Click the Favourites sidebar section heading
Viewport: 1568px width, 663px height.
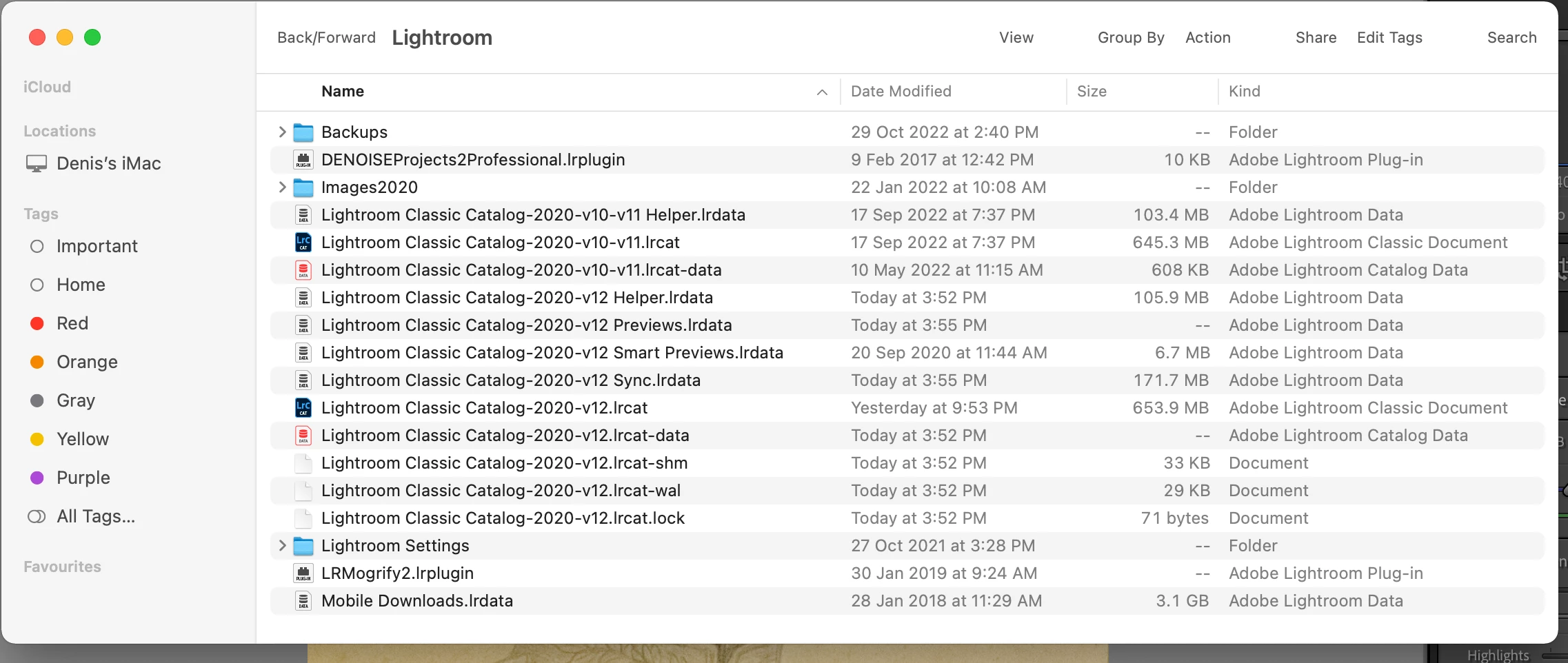pyautogui.click(x=62, y=567)
